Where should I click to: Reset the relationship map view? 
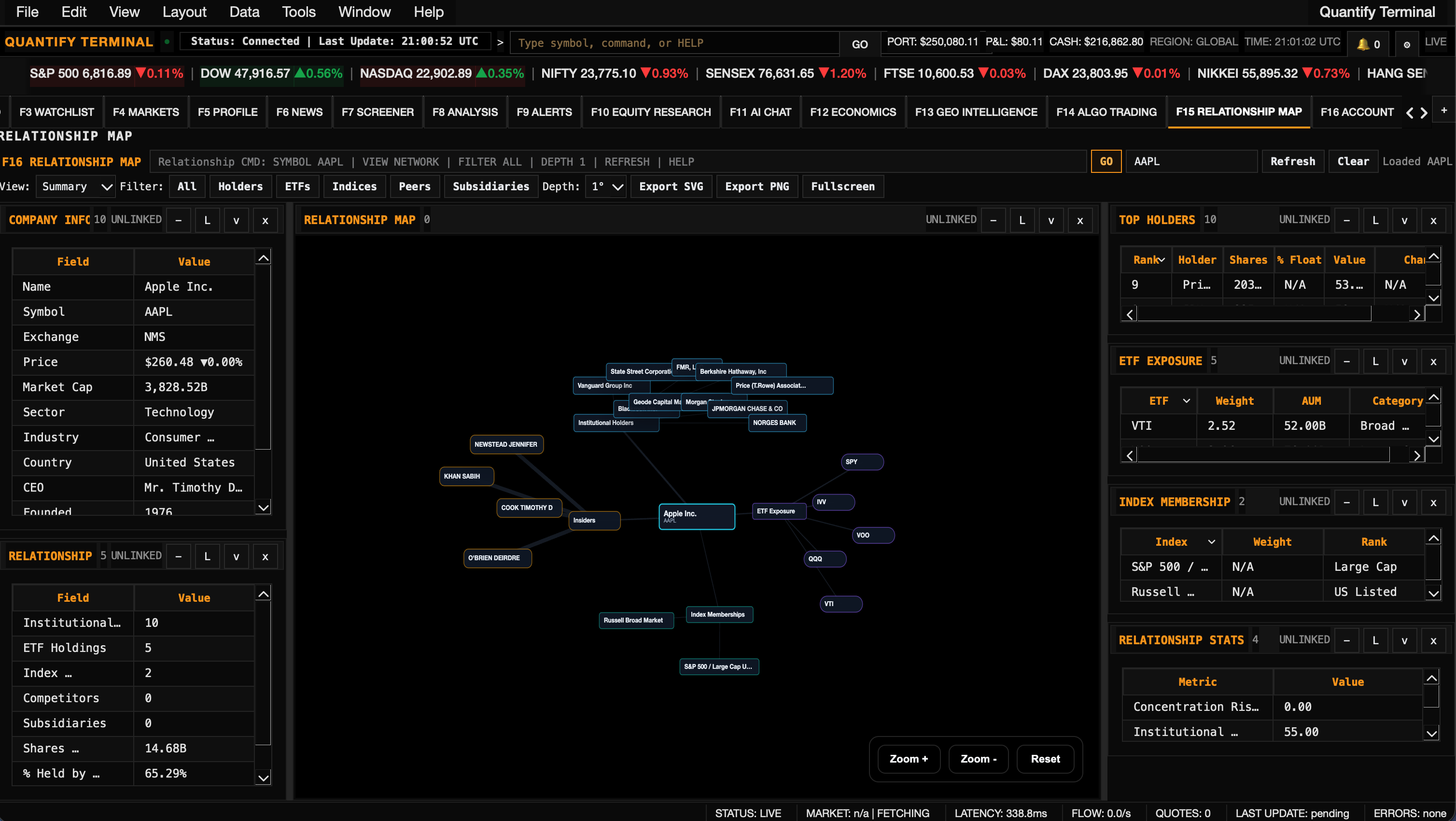[x=1045, y=759]
